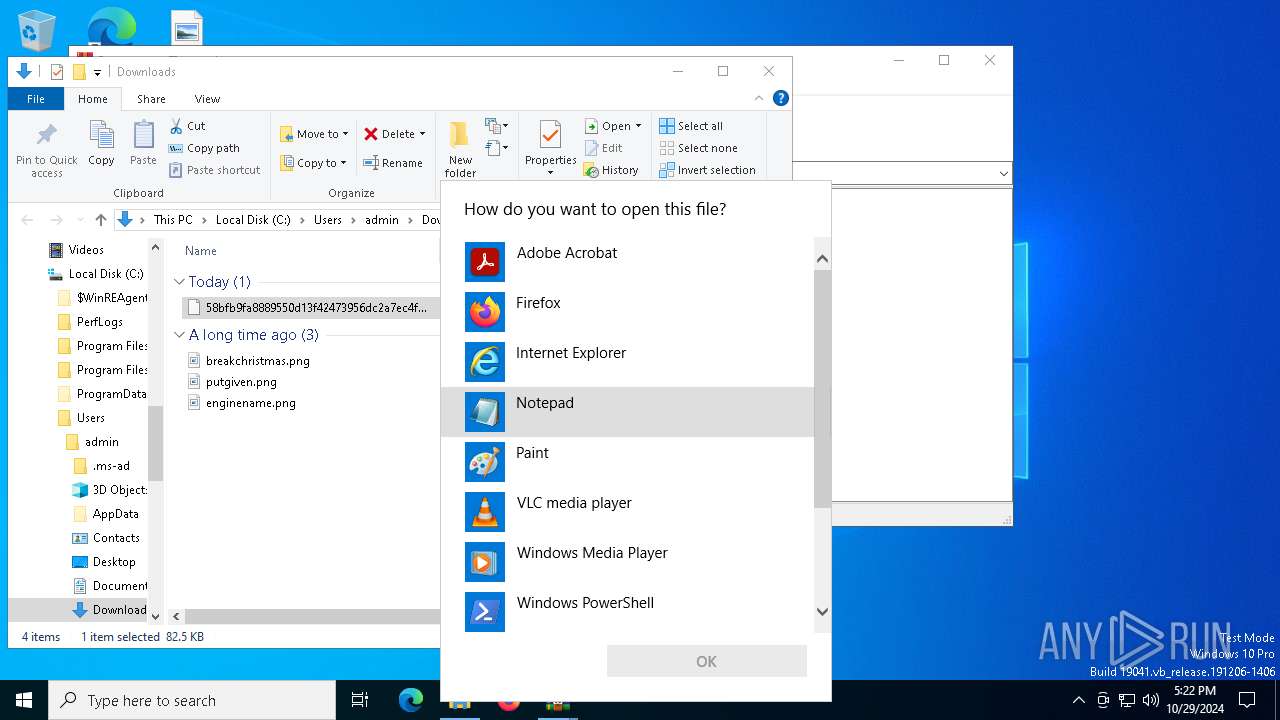
Task: Click the Paste ribbon icon
Action: (x=143, y=143)
